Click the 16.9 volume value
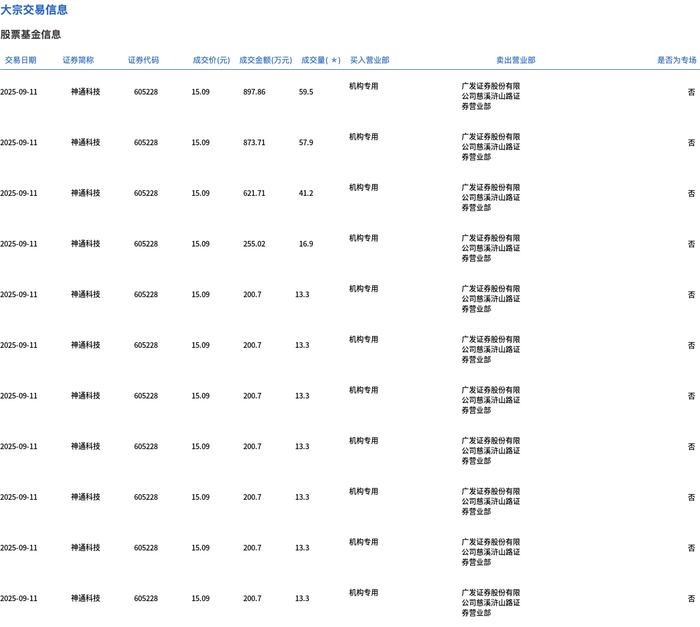Screen dimensions: 700x627 (306, 244)
